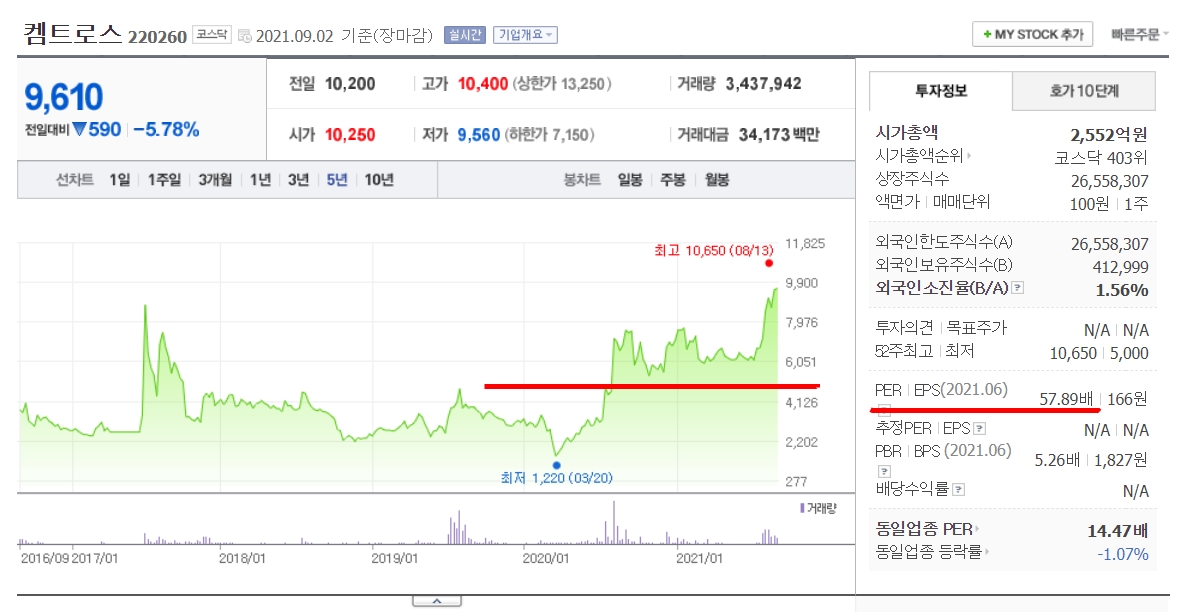Select the 5년 line chart period
Image resolution: width=1187 pixels, height=612 pixels.
(x=337, y=180)
